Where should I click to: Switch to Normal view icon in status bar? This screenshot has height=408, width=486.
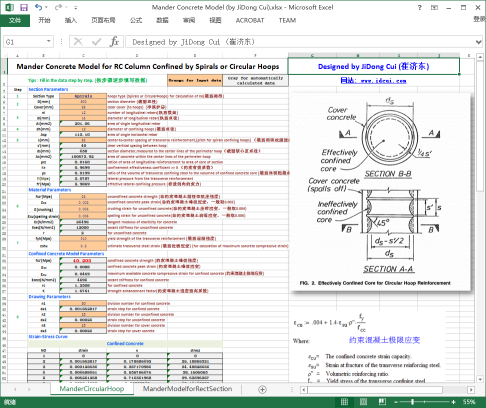344,402
